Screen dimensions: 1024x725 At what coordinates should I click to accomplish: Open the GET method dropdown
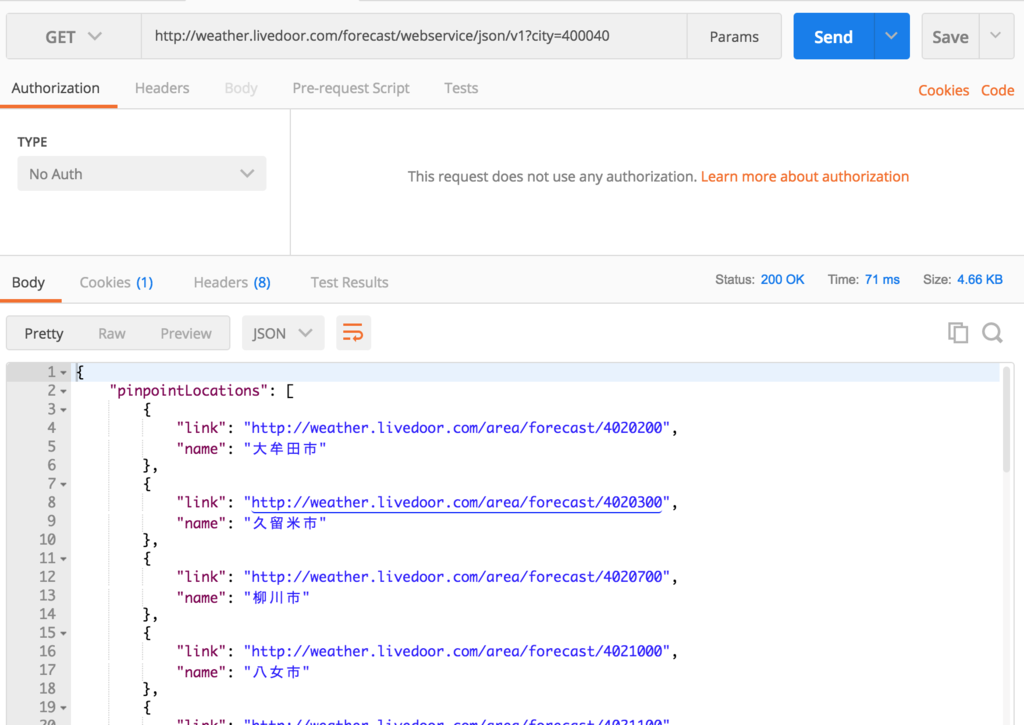pyautogui.click(x=73, y=37)
